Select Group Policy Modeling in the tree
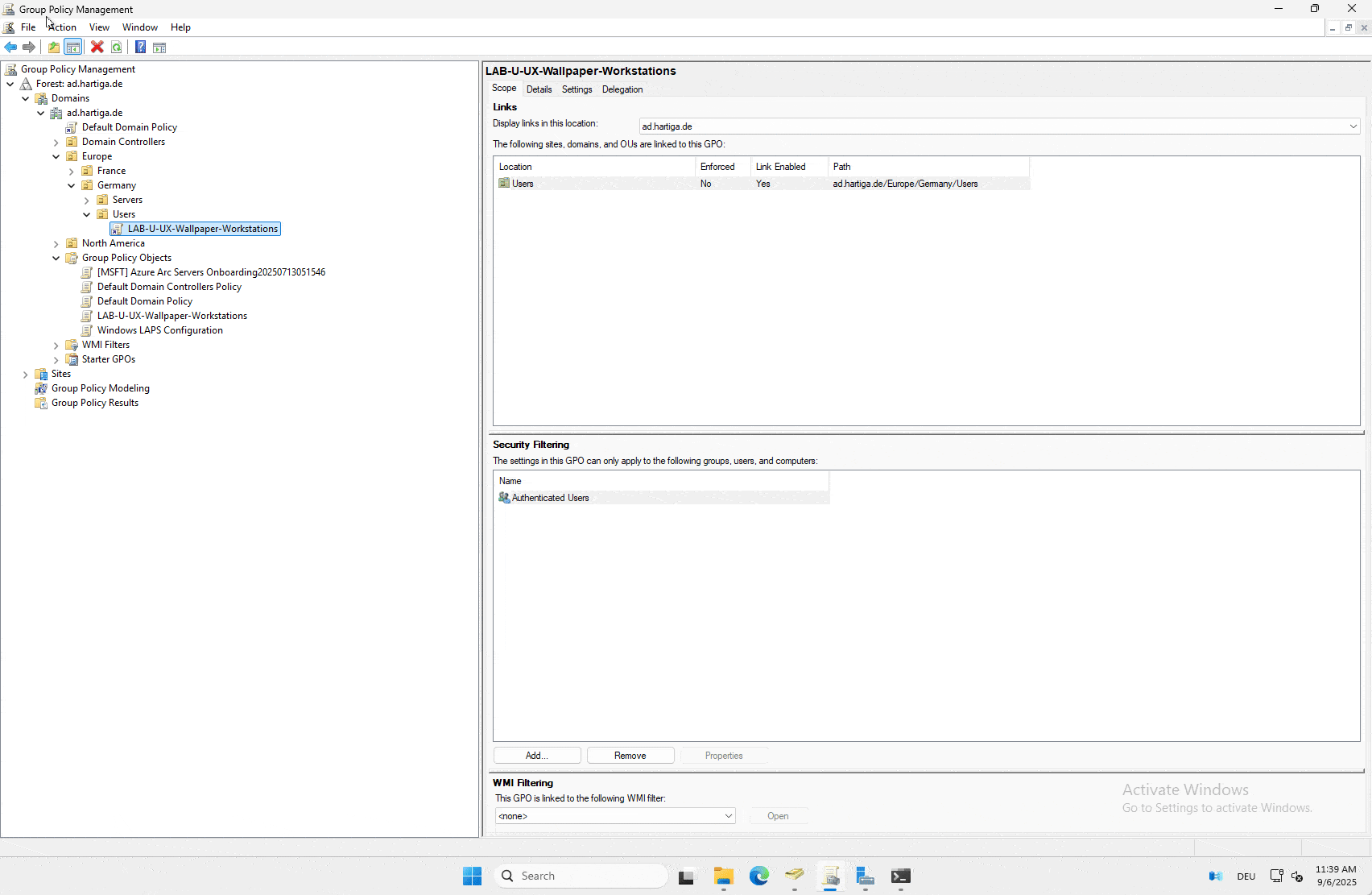Screen dimensions: 1372x895 coord(100,387)
